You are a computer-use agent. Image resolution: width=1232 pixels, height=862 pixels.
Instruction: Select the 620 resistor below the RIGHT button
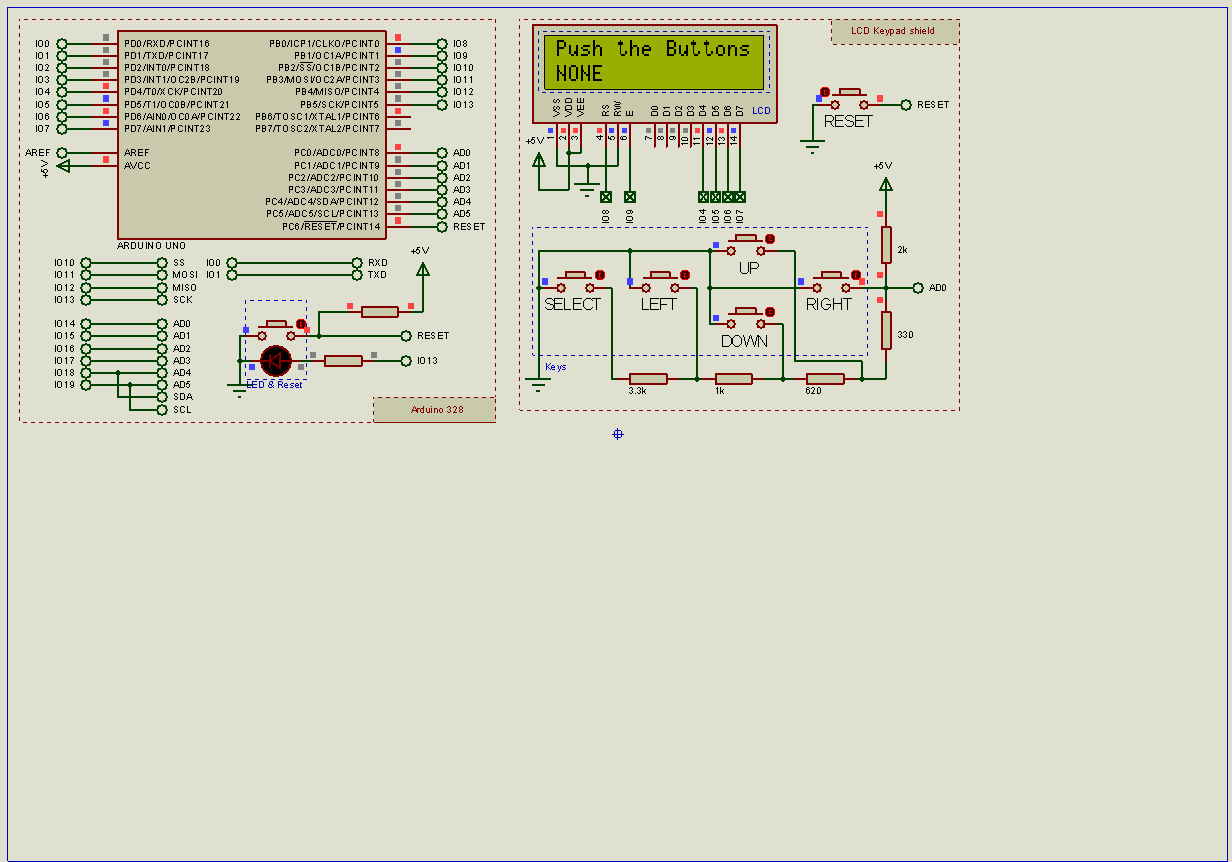[x=823, y=378]
